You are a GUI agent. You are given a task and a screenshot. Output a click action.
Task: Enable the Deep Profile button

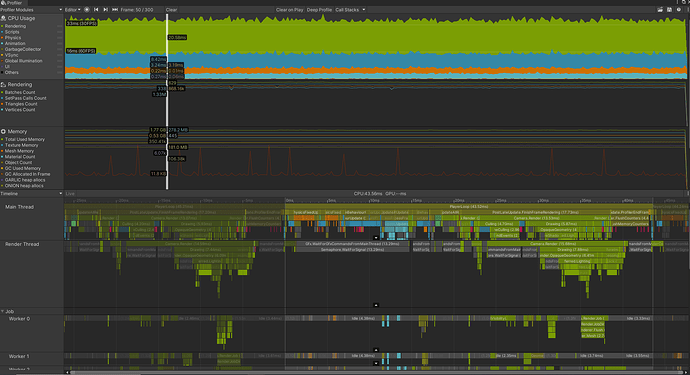pos(319,10)
